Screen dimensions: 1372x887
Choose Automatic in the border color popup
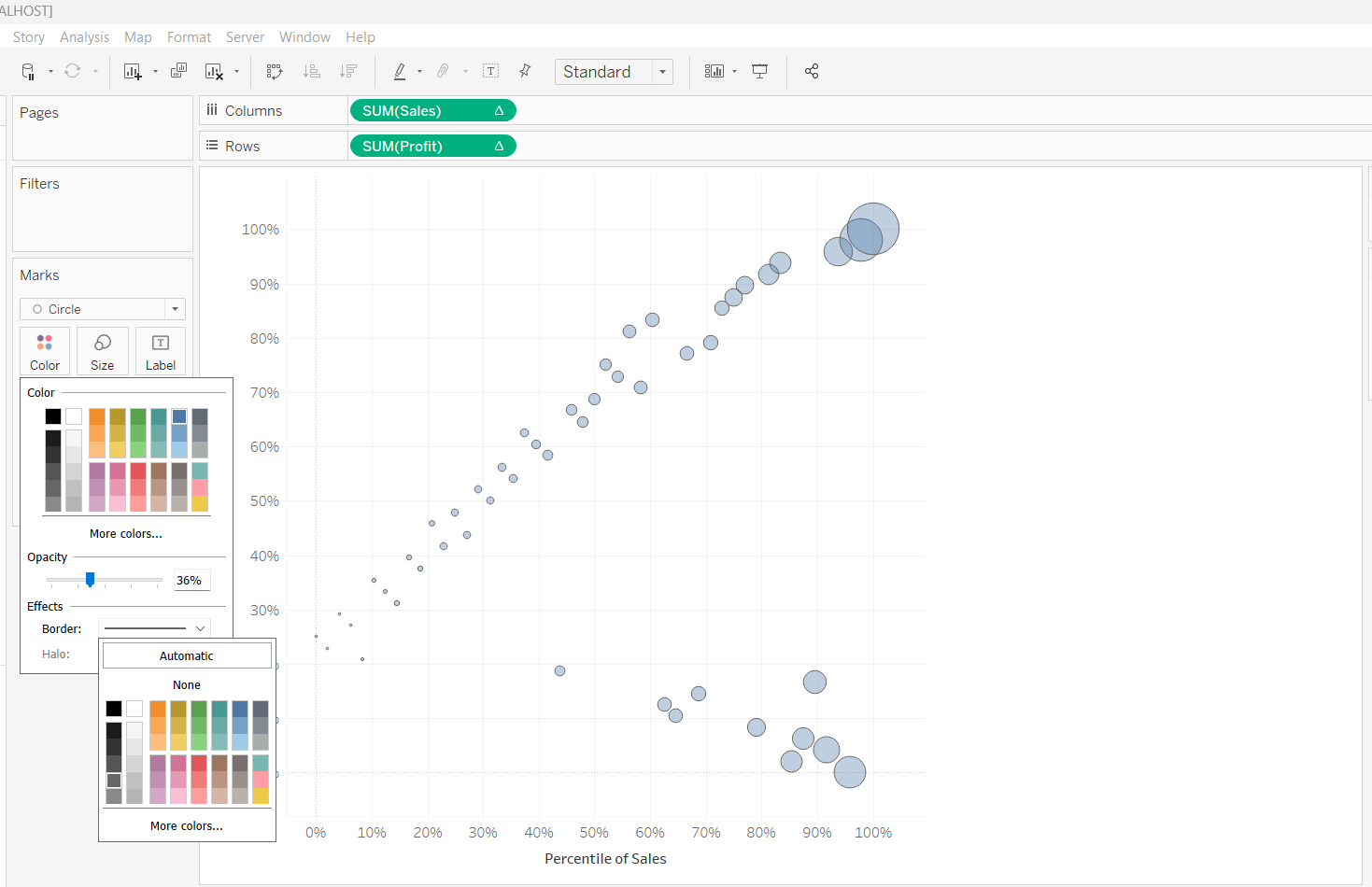point(187,655)
